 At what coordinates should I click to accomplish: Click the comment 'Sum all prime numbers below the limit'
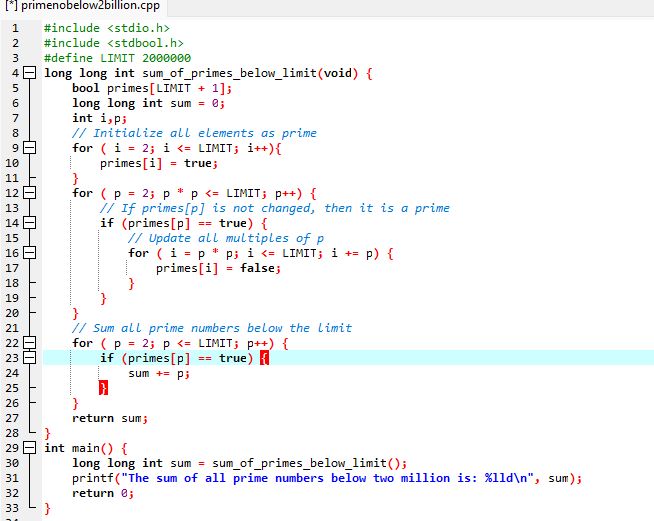click(212, 328)
